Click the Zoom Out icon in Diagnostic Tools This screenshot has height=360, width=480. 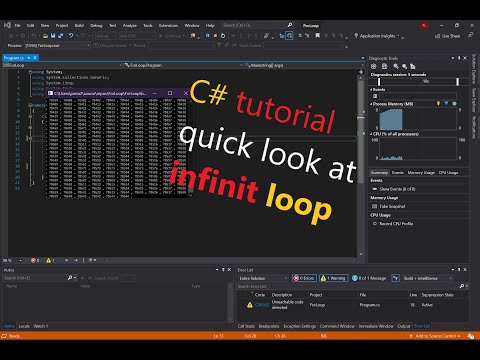pos(404,66)
